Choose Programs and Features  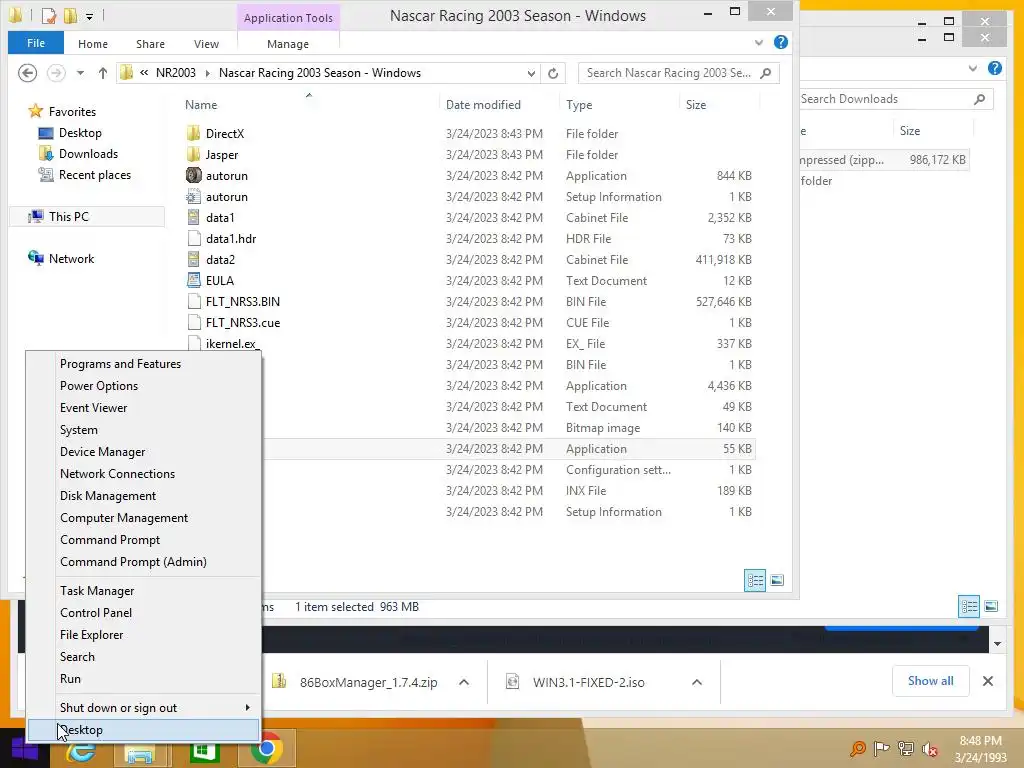(x=143, y=364)
